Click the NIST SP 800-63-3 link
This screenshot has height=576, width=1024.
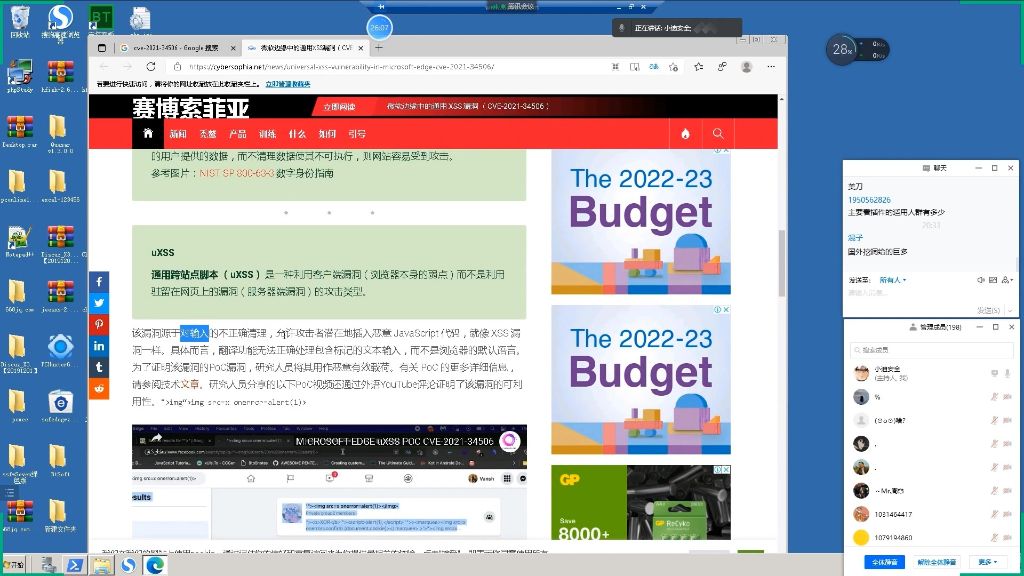click(236, 173)
